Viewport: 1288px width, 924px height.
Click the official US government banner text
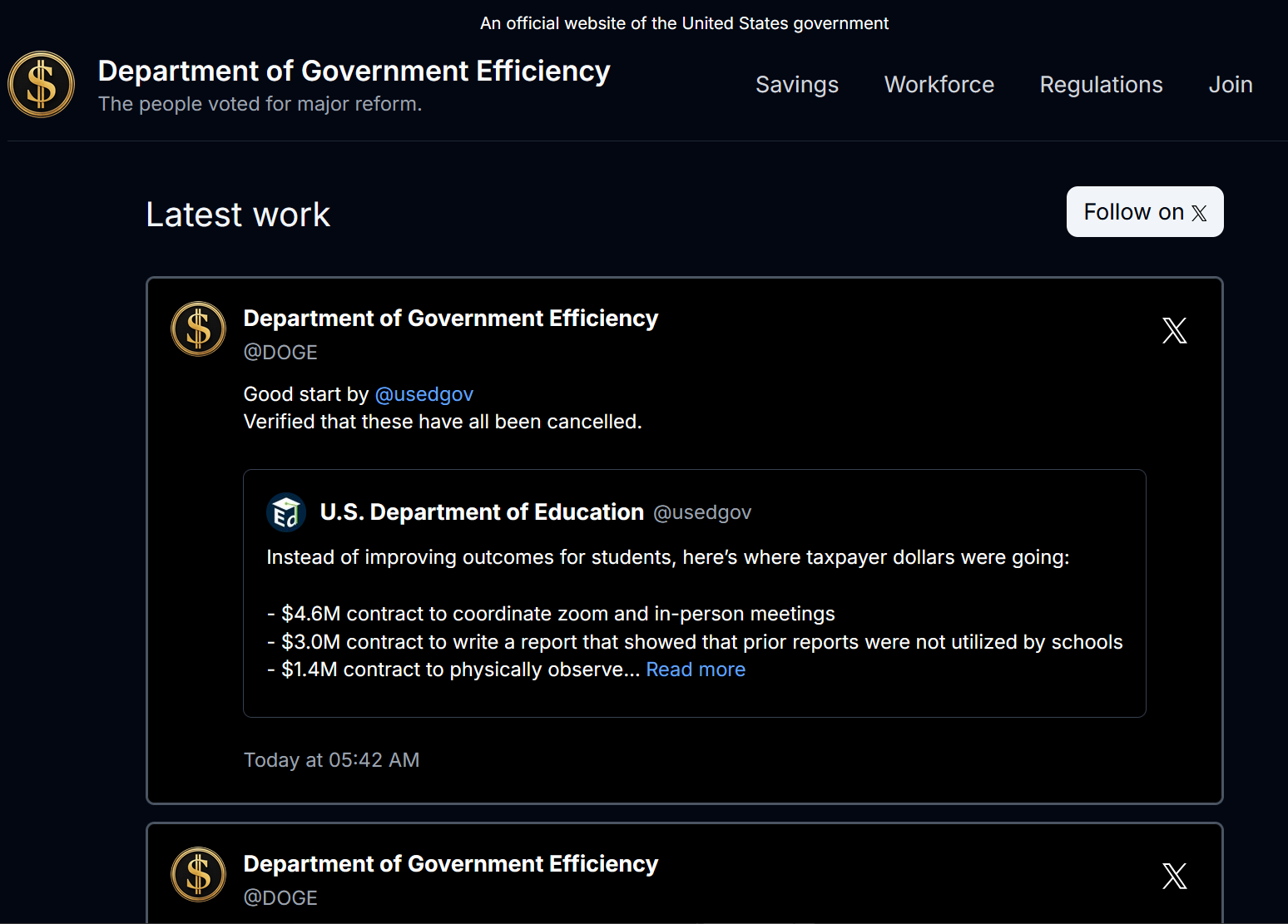(x=684, y=22)
